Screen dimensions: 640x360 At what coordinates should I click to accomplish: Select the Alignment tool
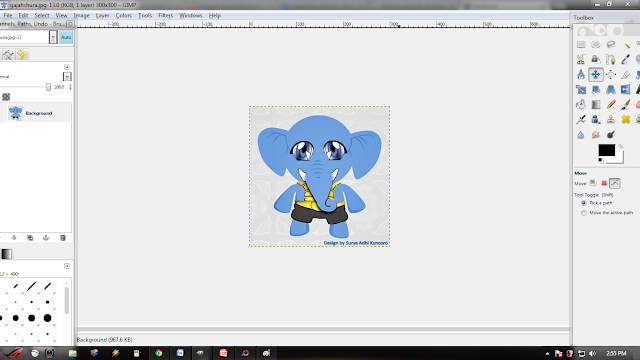611,75
